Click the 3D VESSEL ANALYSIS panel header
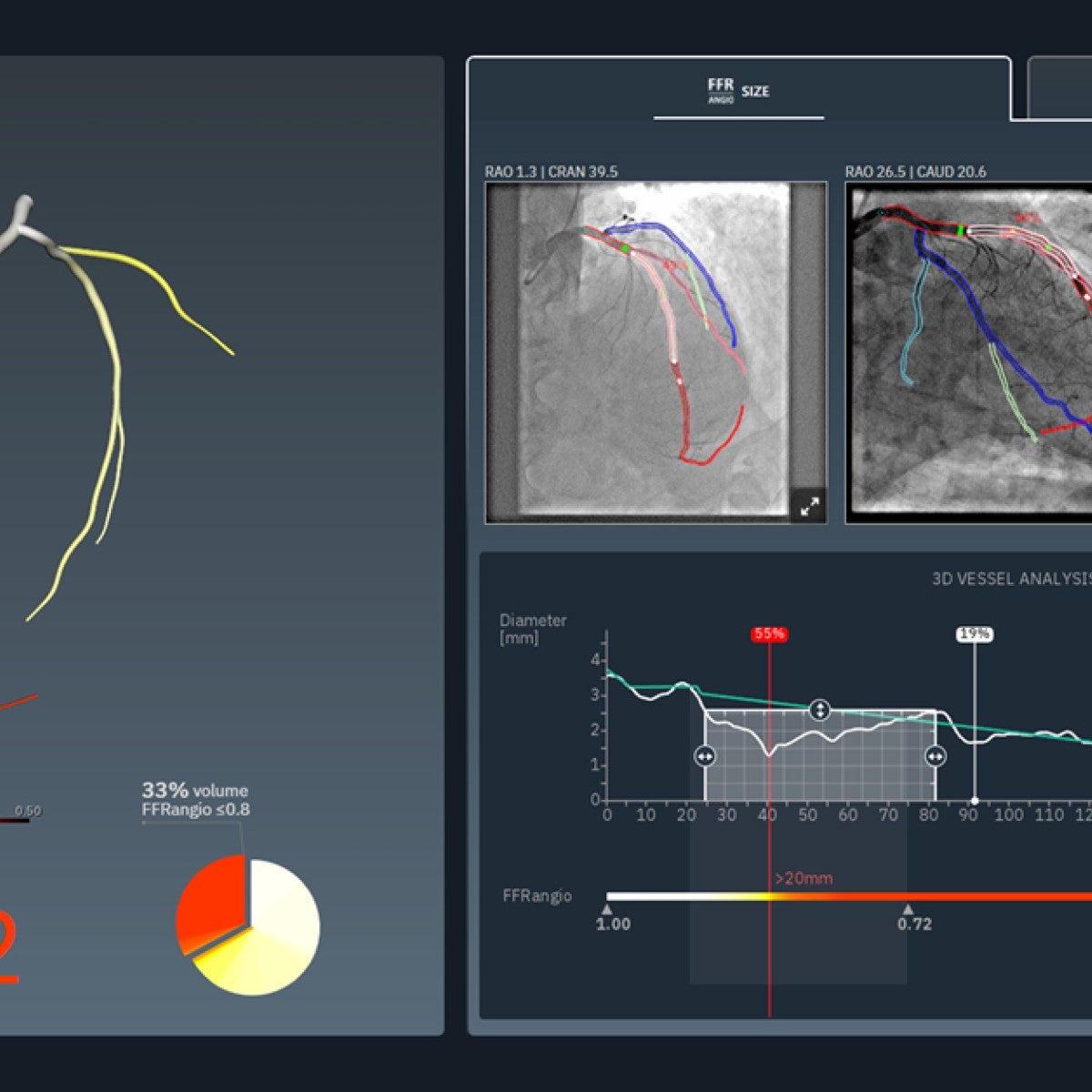Image resolution: width=1092 pixels, height=1092 pixels. (x=1010, y=576)
